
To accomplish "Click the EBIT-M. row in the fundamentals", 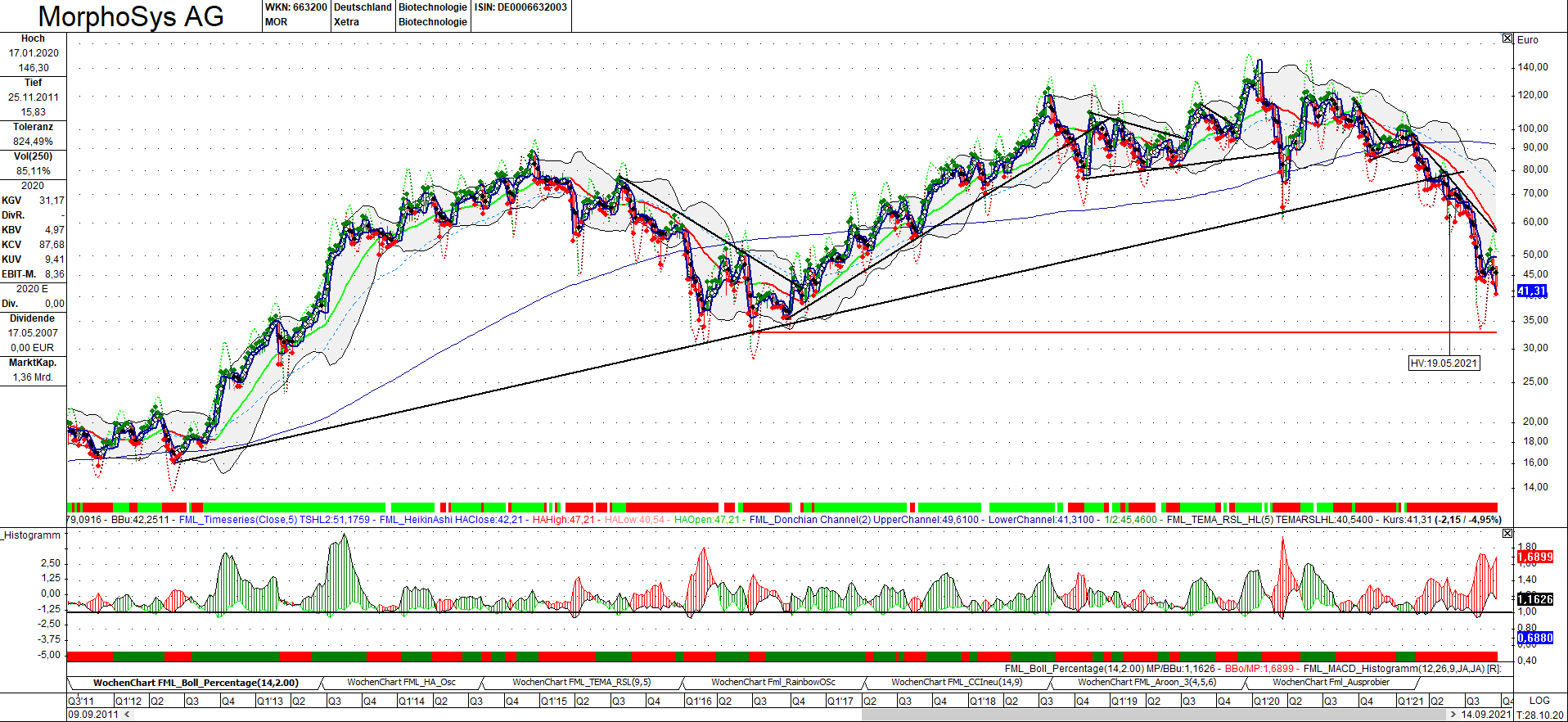I will (x=33, y=274).
